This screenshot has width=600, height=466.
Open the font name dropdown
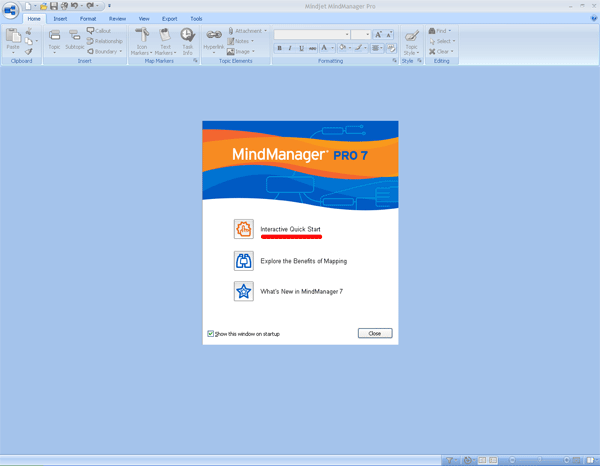pyautogui.click(x=347, y=35)
